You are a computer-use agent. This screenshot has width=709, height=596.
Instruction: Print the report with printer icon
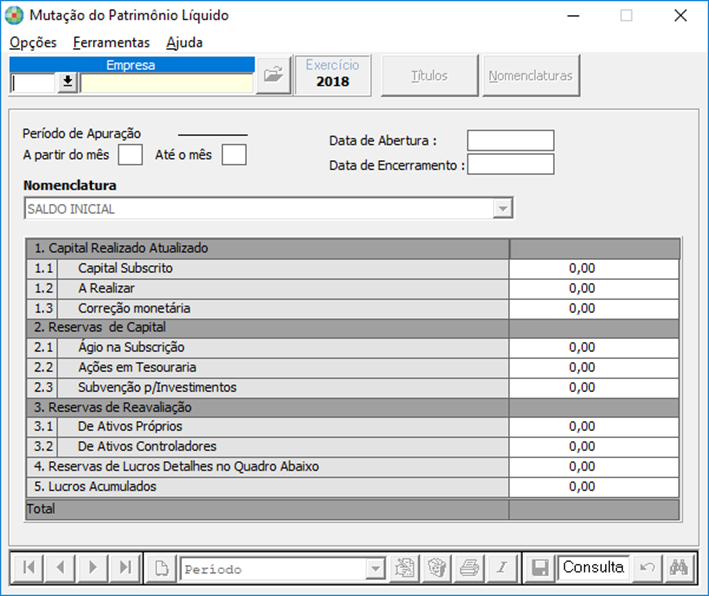click(x=469, y=568)
